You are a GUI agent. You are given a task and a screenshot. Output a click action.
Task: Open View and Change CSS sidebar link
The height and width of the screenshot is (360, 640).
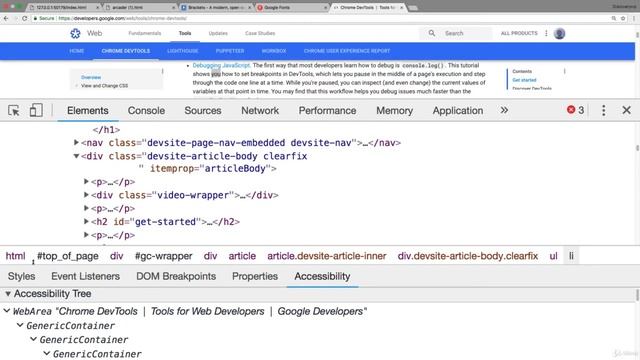(104, 86)
